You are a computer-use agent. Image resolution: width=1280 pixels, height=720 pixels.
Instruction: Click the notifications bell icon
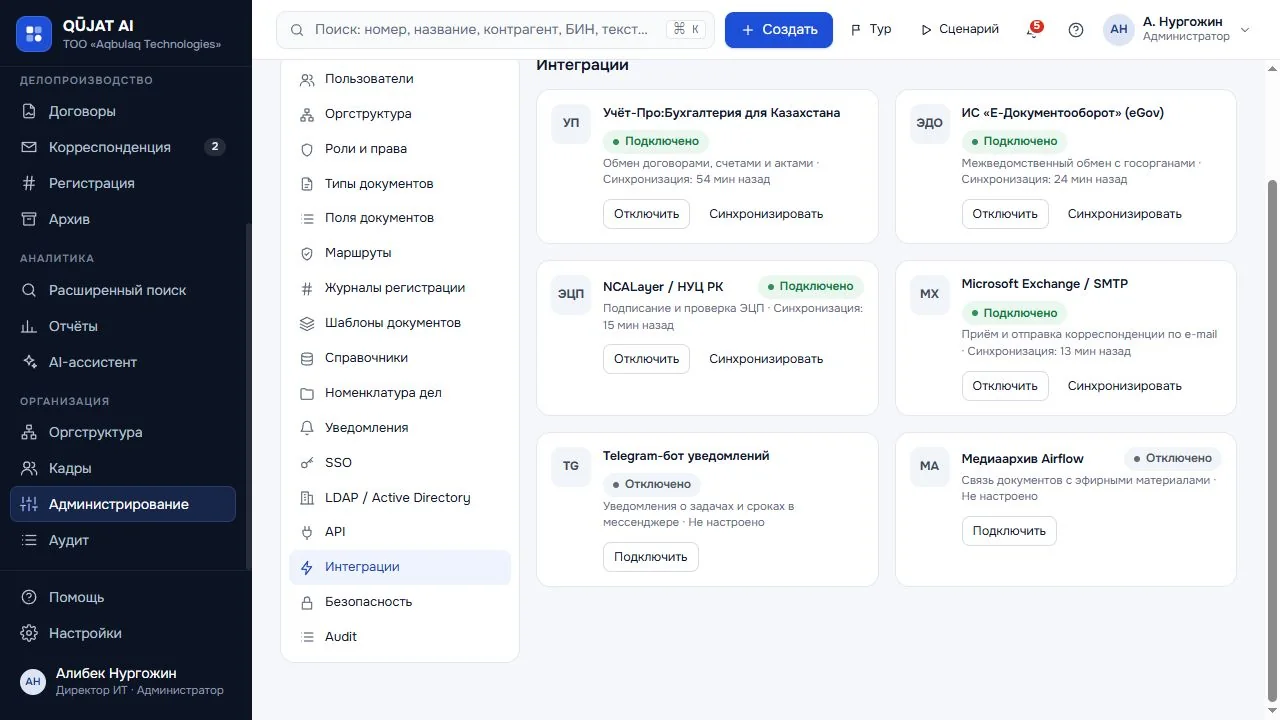pos(1033,30)
